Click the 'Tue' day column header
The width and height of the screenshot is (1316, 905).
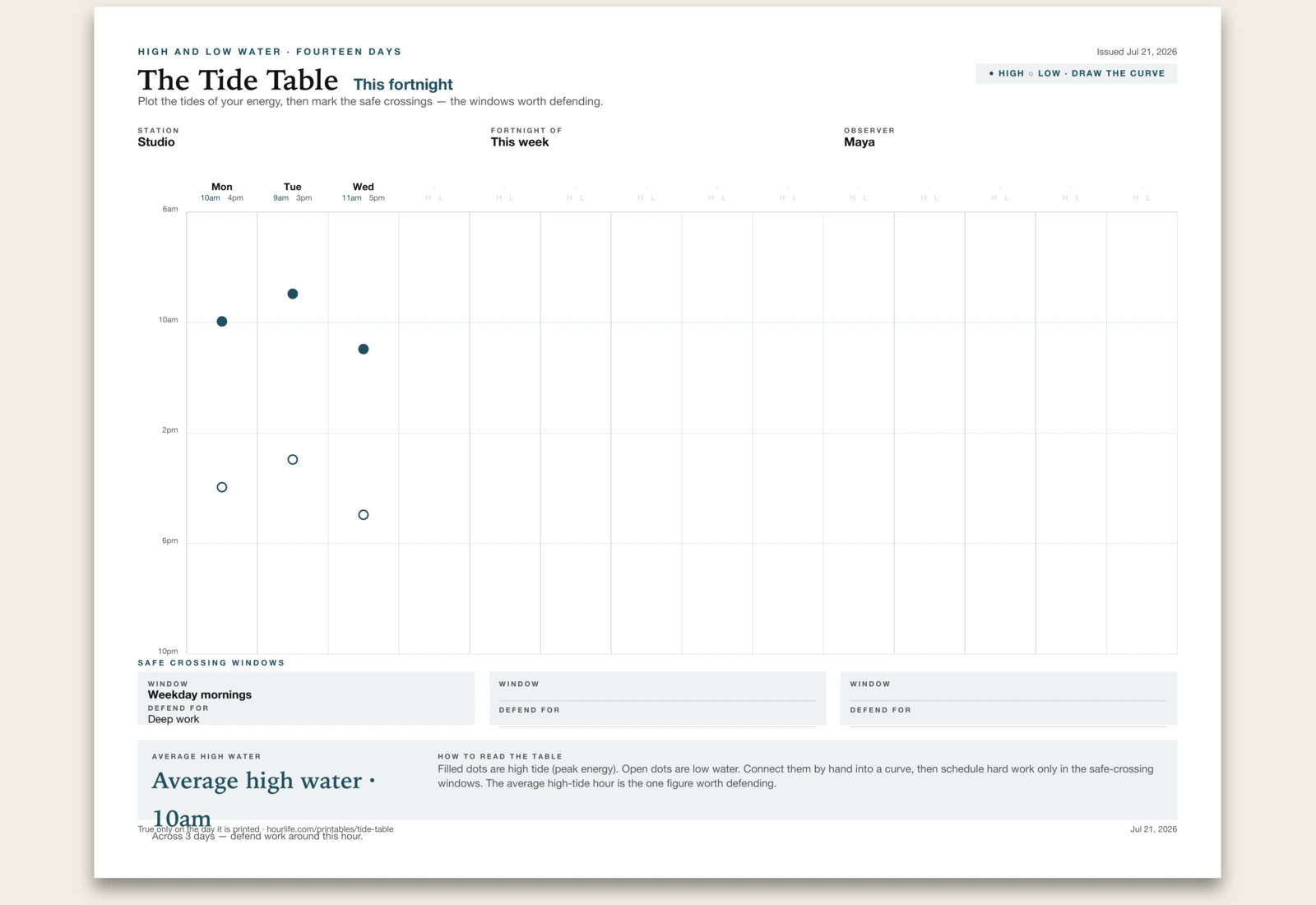coord(293,188)
